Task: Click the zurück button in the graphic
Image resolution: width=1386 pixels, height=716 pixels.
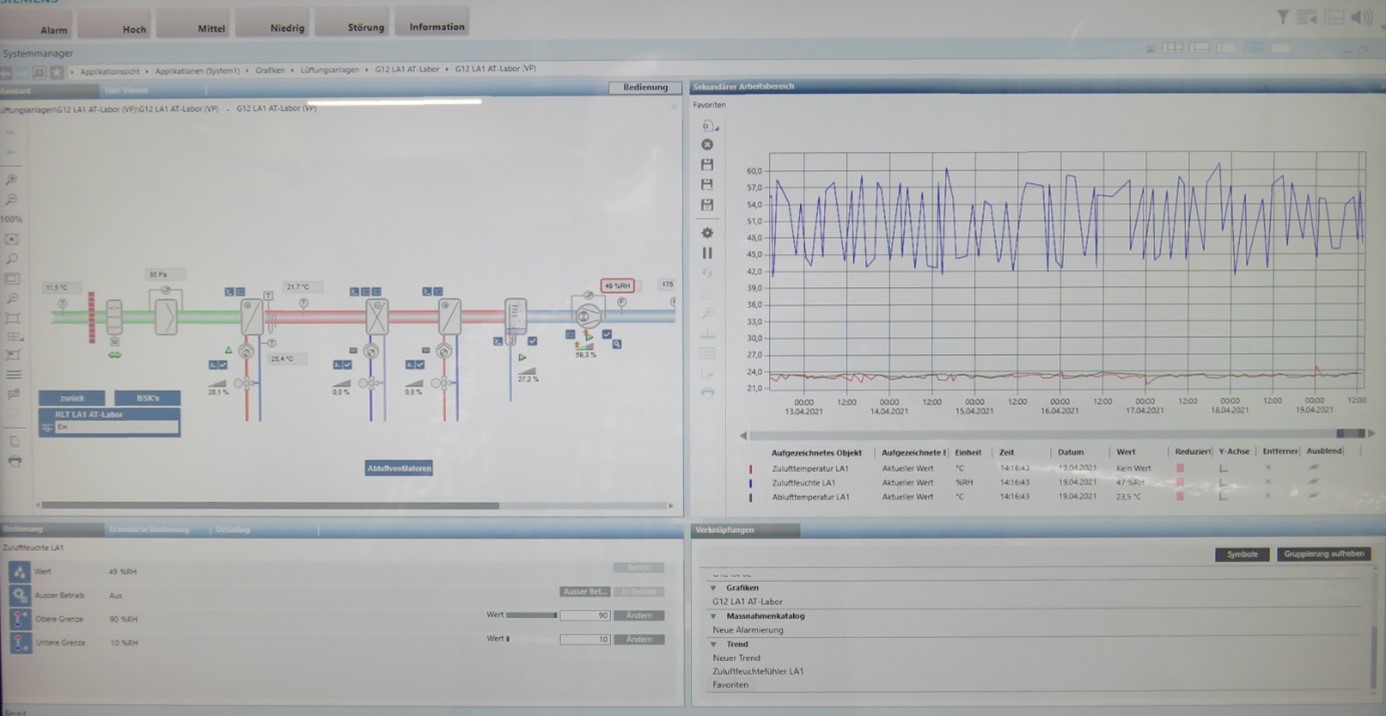Action: coord(73,398)
